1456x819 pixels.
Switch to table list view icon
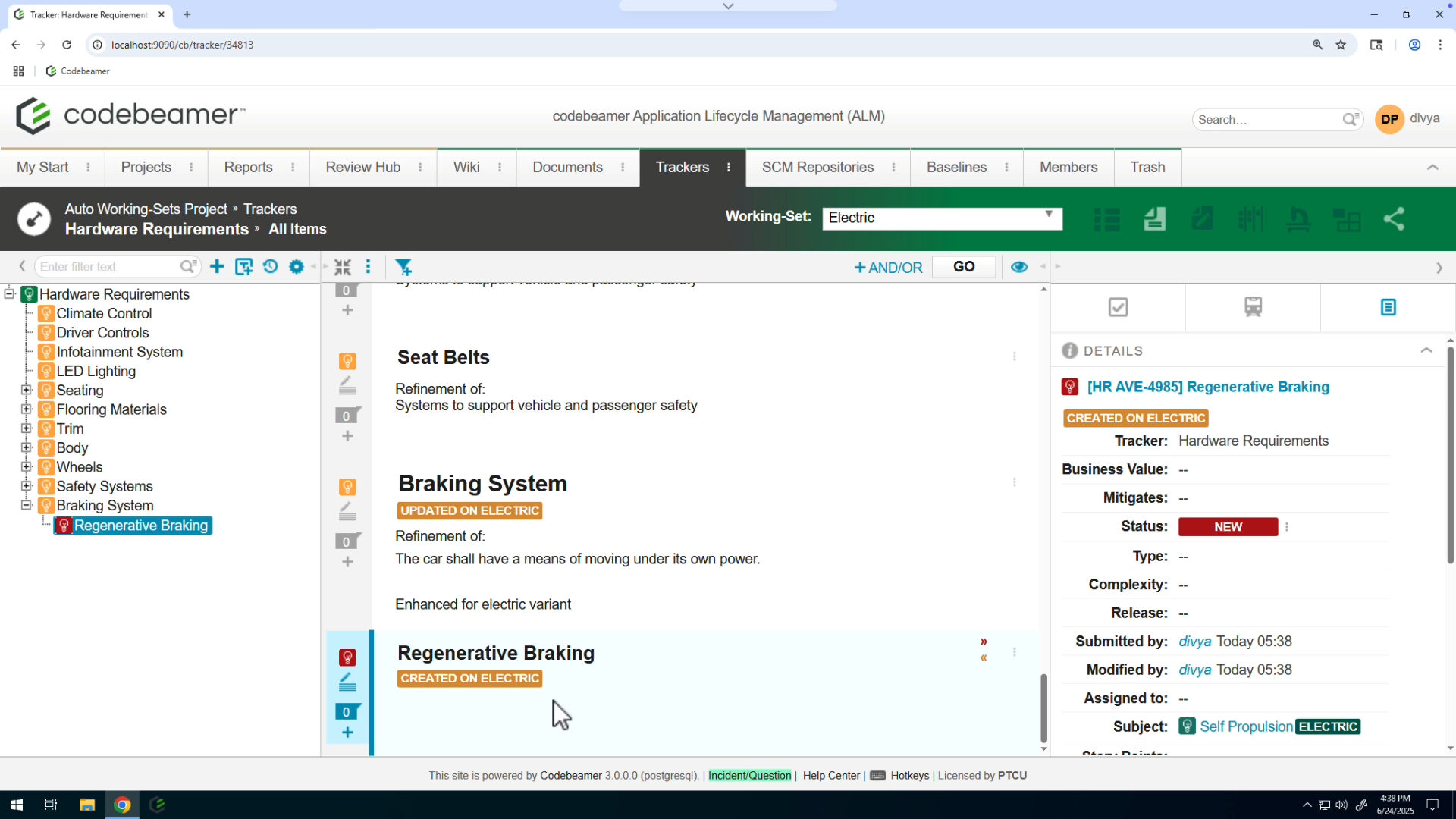pos(1107,219)
